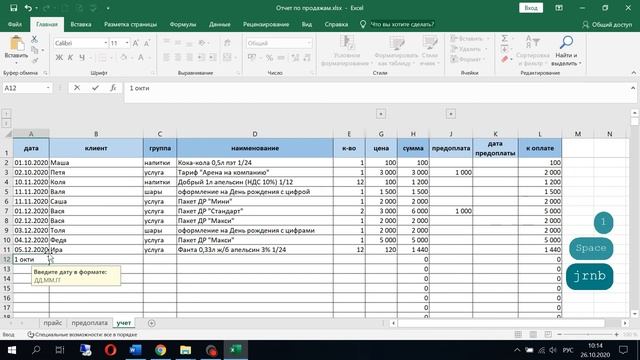The width and height of the screenshot is (640, 360).
Task: Collapse the ribbon with the chevron
Action: (633, 73)
